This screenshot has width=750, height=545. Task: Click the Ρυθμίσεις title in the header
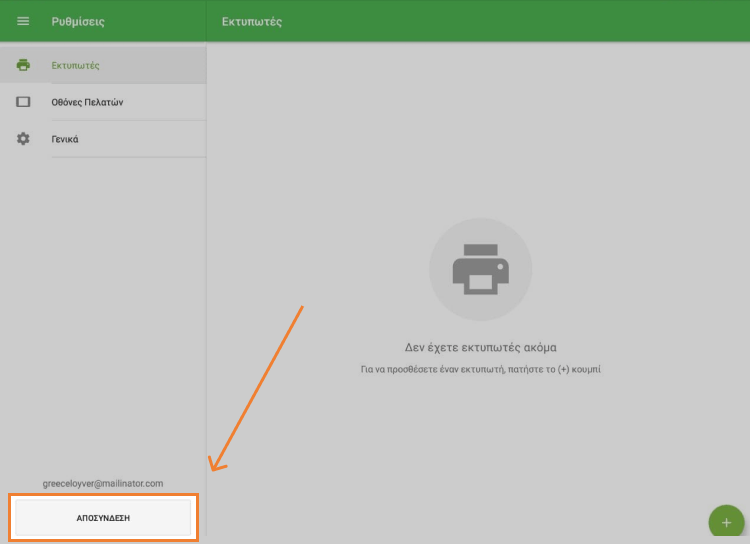[78, 21]
